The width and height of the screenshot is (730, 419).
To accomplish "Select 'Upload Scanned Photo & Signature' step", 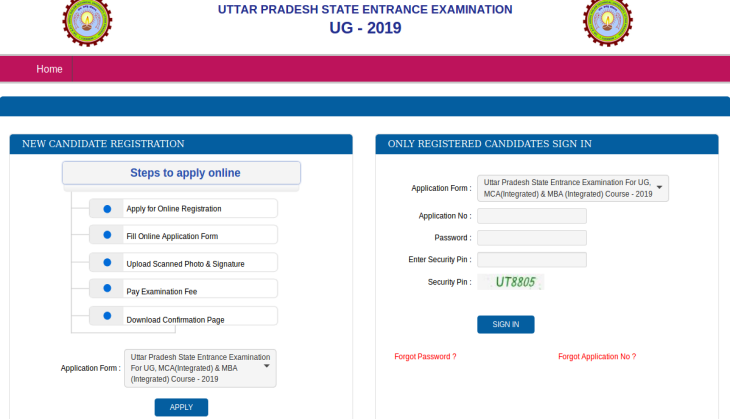I will click(x=183, y=263).
